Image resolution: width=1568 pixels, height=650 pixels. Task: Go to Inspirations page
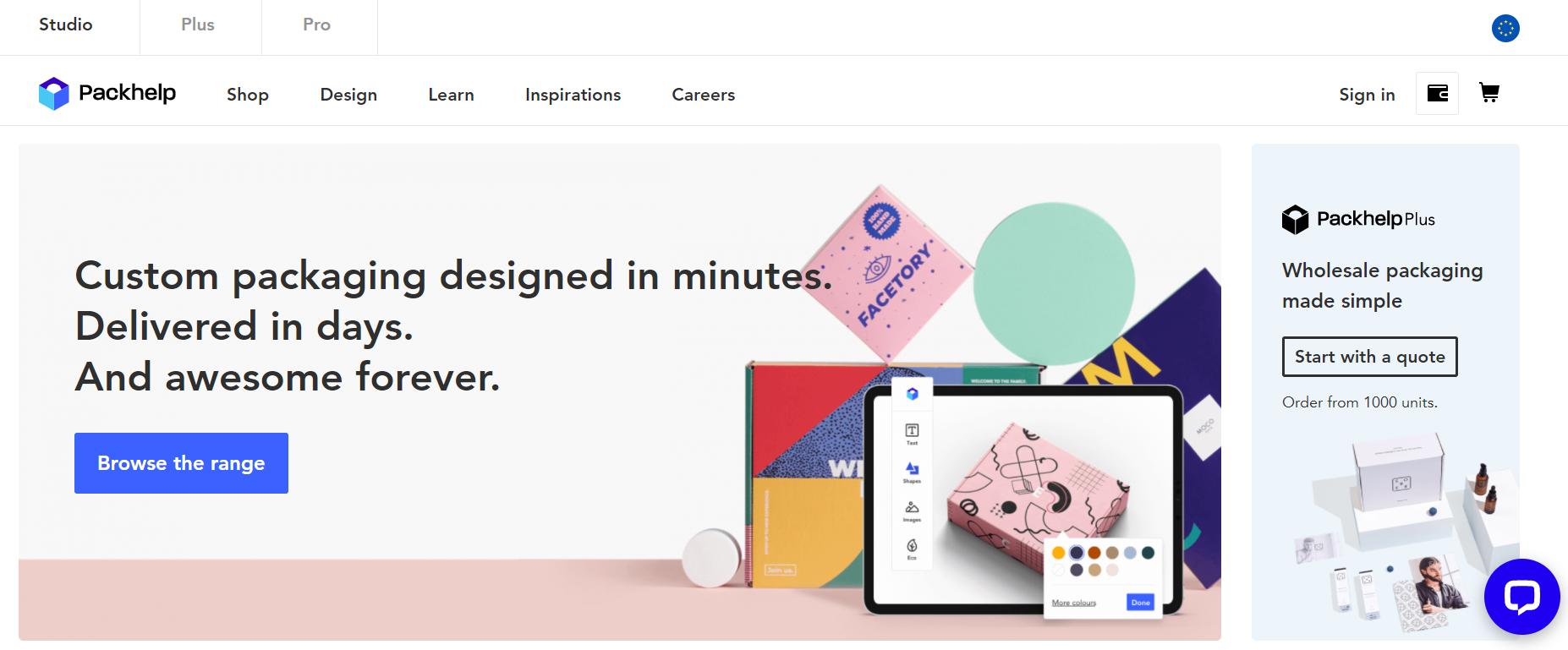(573, 95)
